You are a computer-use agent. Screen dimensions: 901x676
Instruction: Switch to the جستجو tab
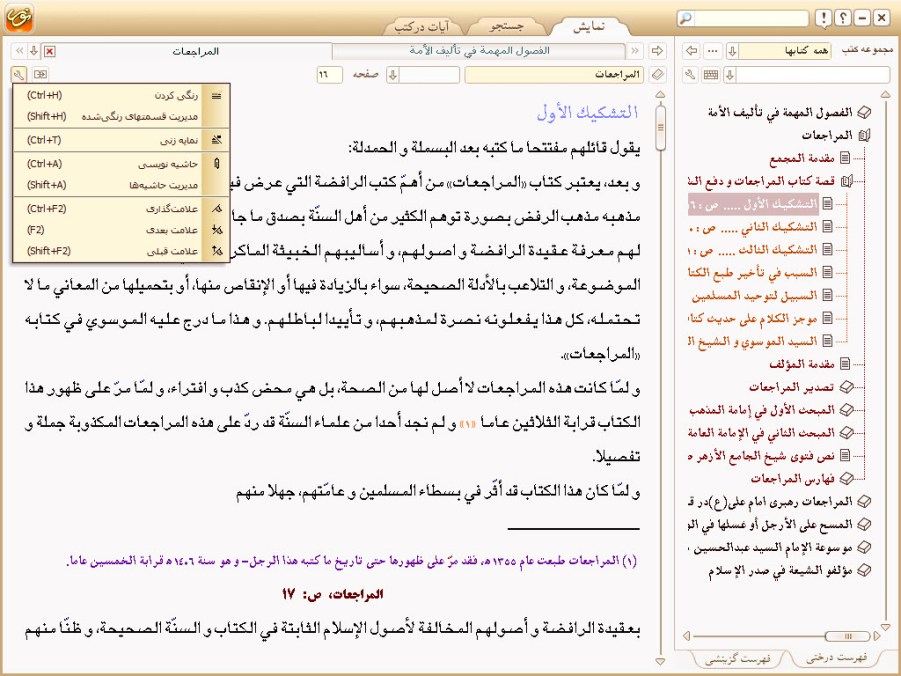point(506,26)
